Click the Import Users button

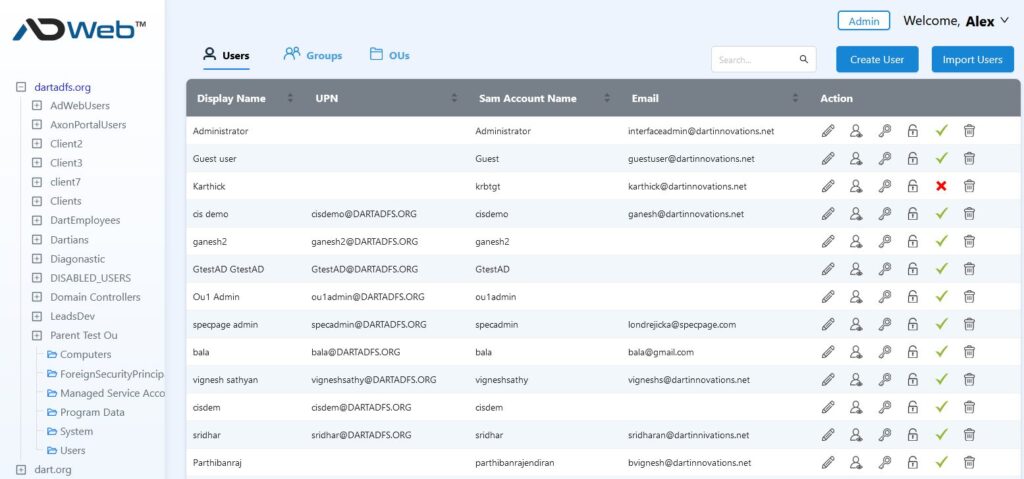(x=972, y=59)
